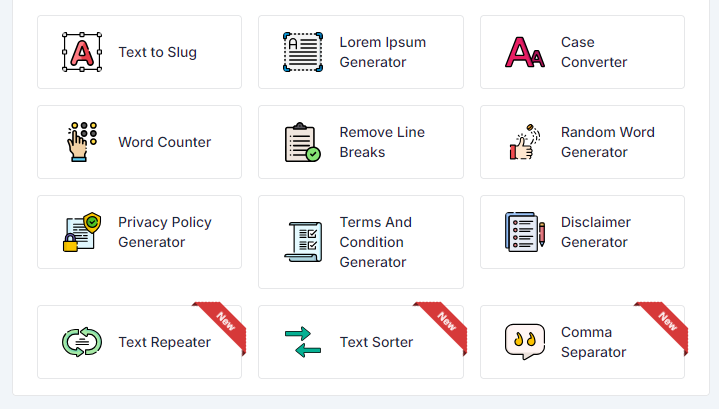The width and height of the screenshot is (719, 409).
Task: Click the Terms And Condition Generator icon
Action: [x=303, y=242]
